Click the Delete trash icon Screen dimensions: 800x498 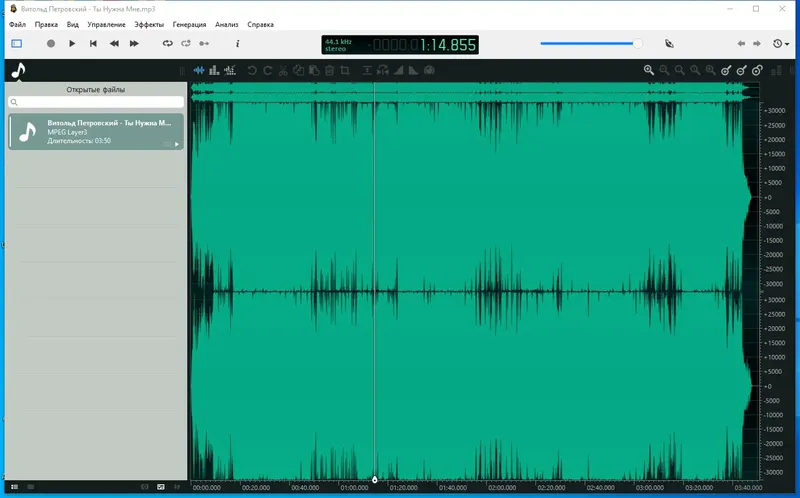(x=330, y=70)
